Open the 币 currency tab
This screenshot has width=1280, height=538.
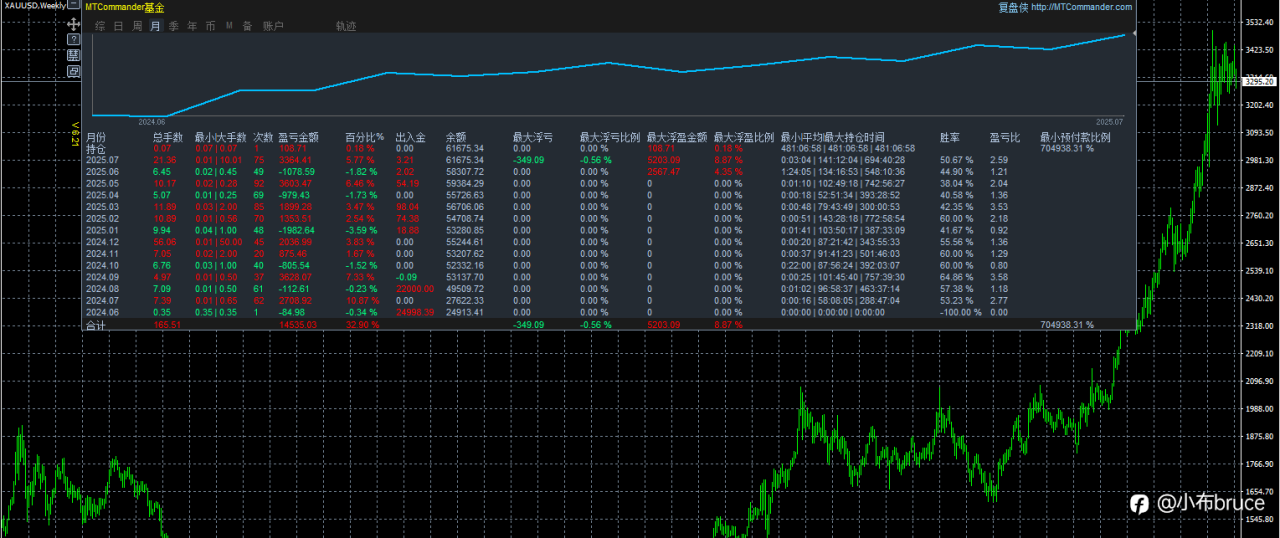coord(210,26)
